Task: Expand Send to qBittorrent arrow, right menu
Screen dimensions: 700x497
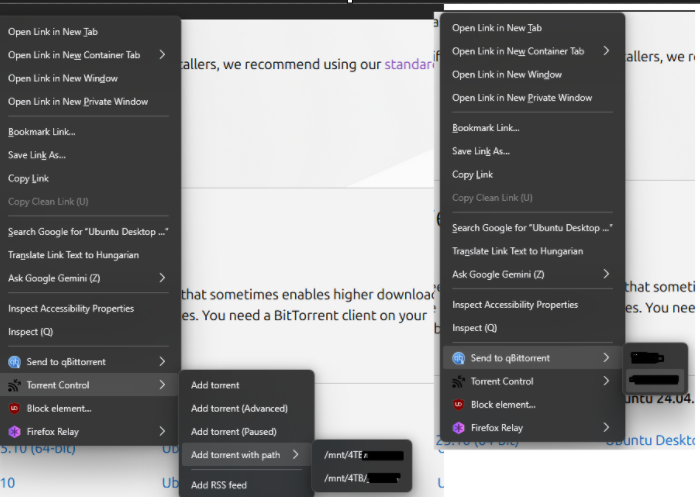Action: [x=606, y=358]
